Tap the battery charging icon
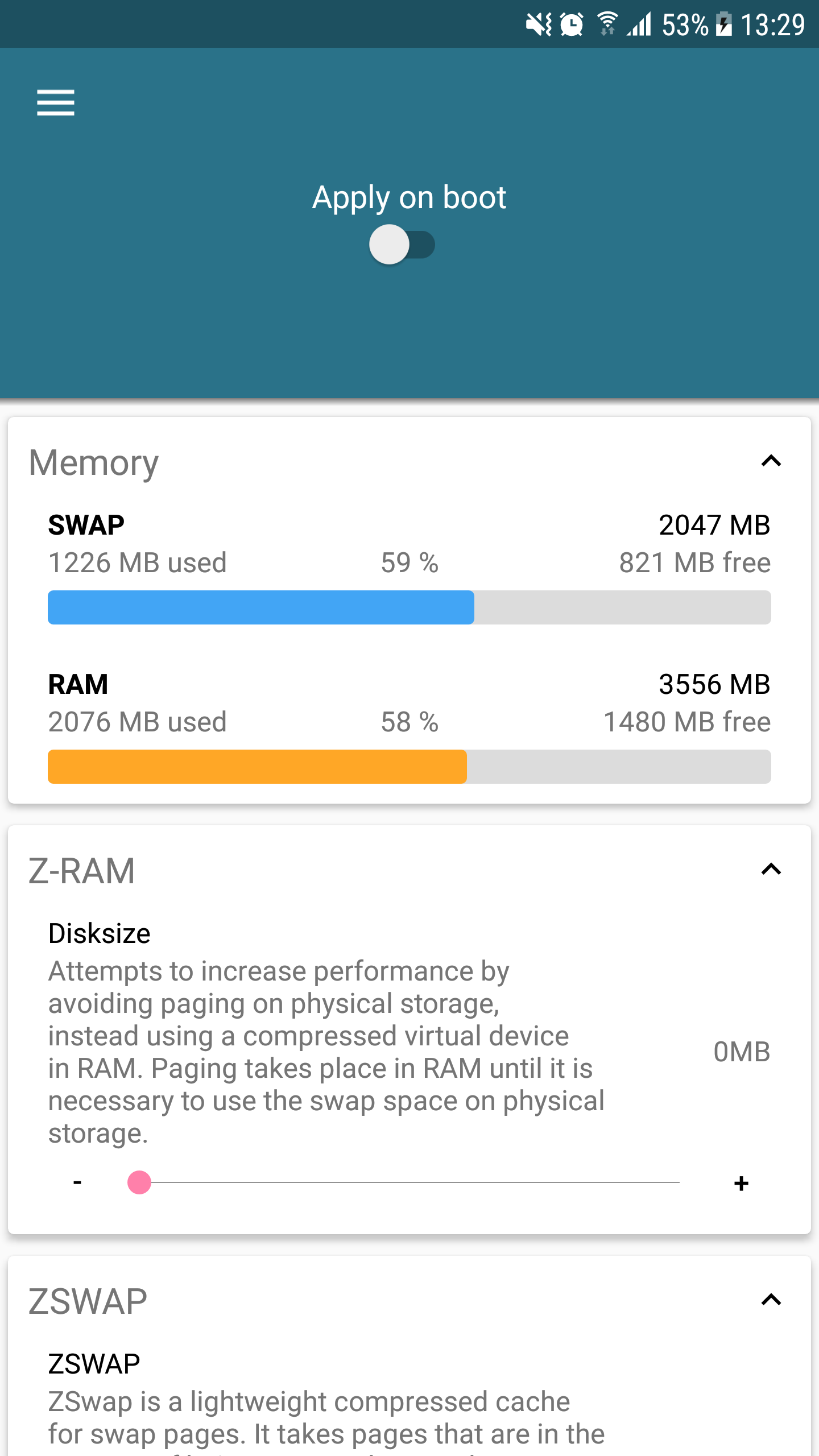This screenshot has width=819, height=1456. [x=723, y=24]
